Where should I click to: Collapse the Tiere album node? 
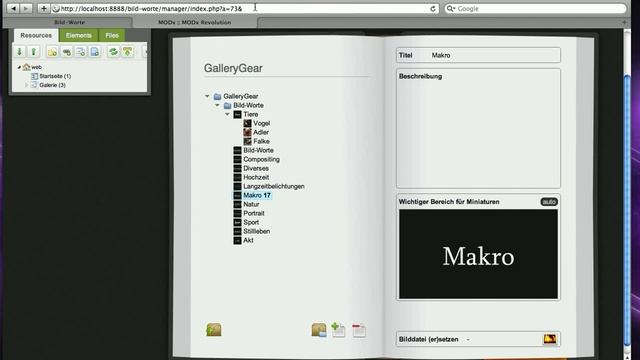point(227,114)
